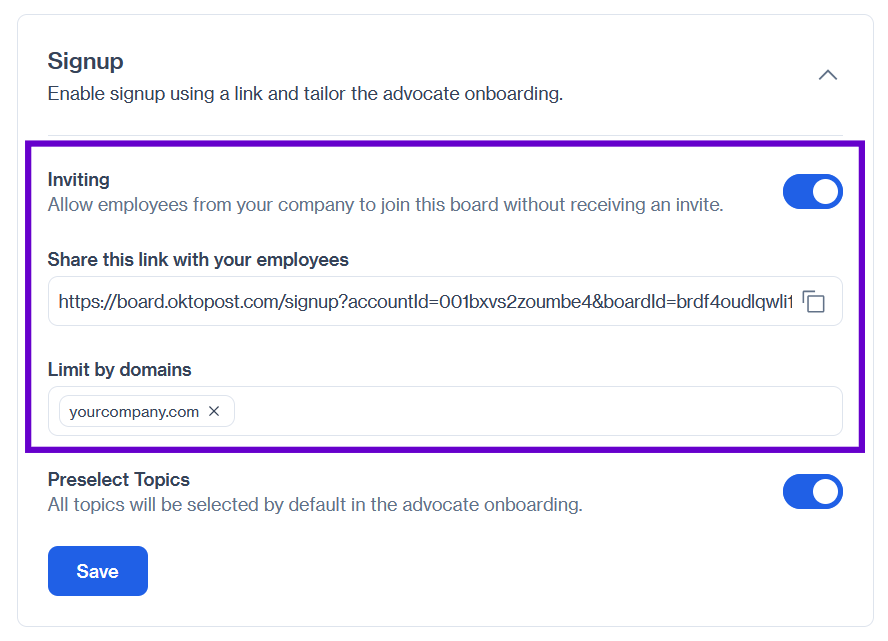Toggle the Inviting switch
The height and width of the screenshot is (641, 888).
[813, 191]
